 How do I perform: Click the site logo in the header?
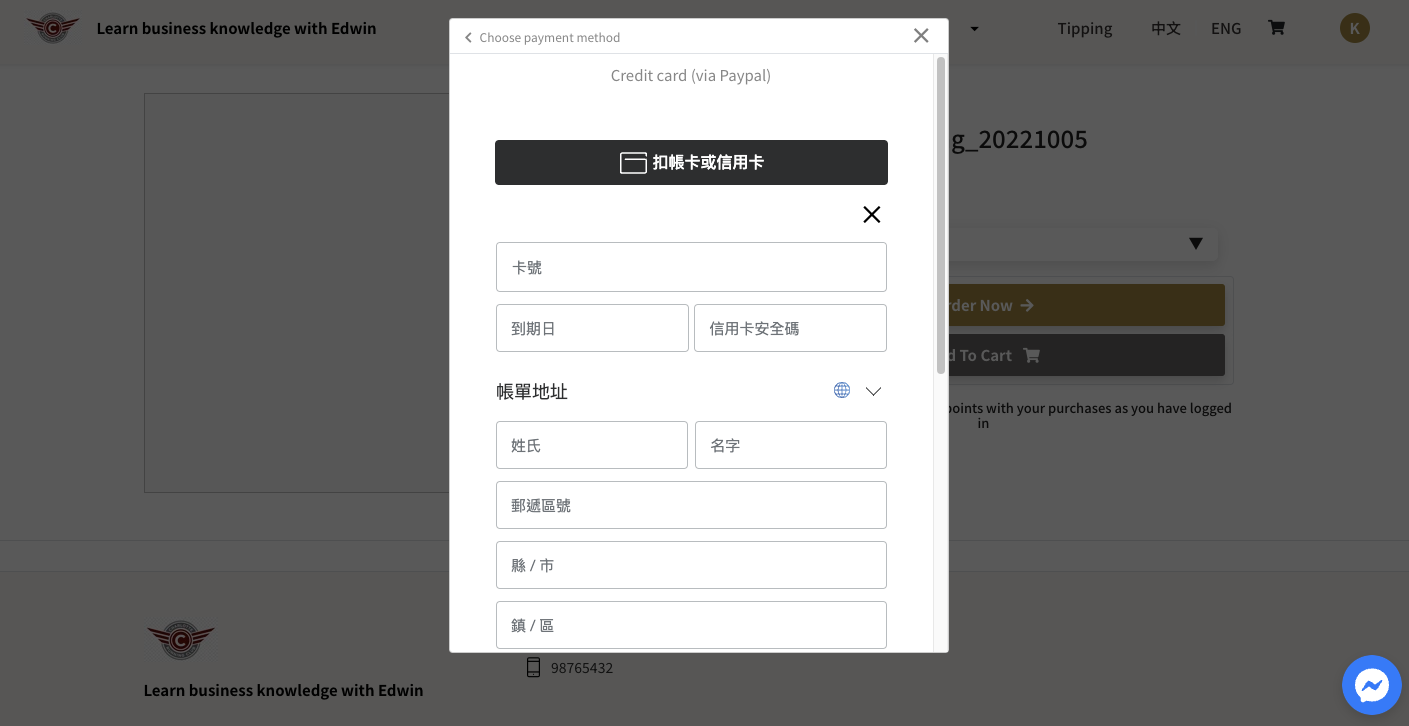coord(52,28)
